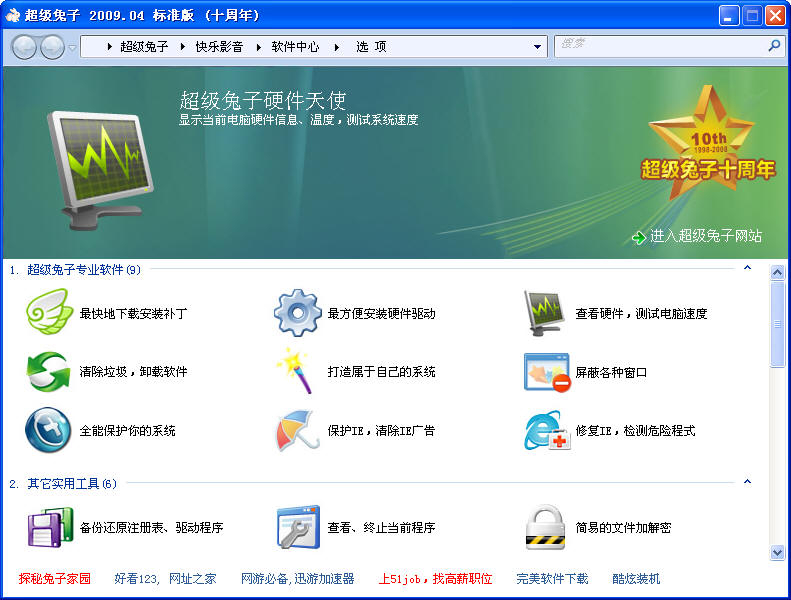Image resolution: width=791 pixels, height=600 pixels.
Task: Open 查看、终止当前程序
Action: pyautogui.click(x=381, y=528)
